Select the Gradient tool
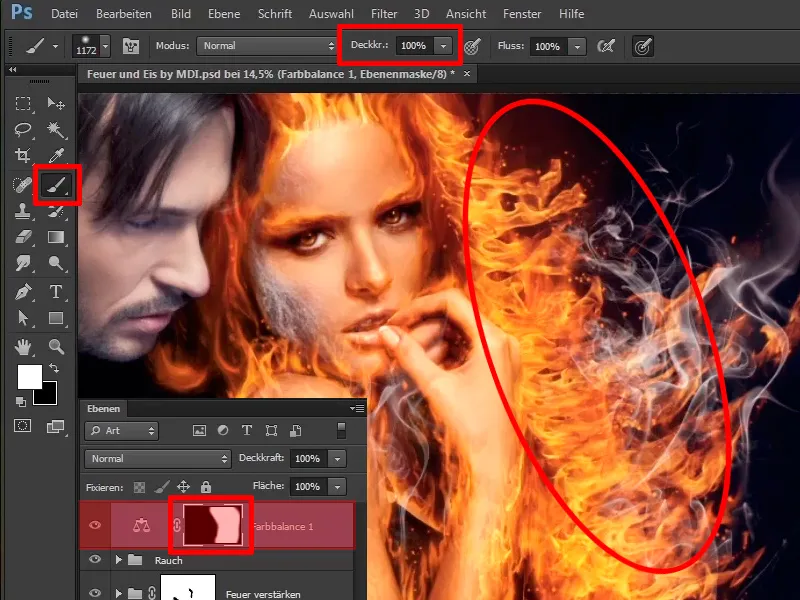Image resolution: width=800 pixels, height=600 pixels. (x=56, y=237)
